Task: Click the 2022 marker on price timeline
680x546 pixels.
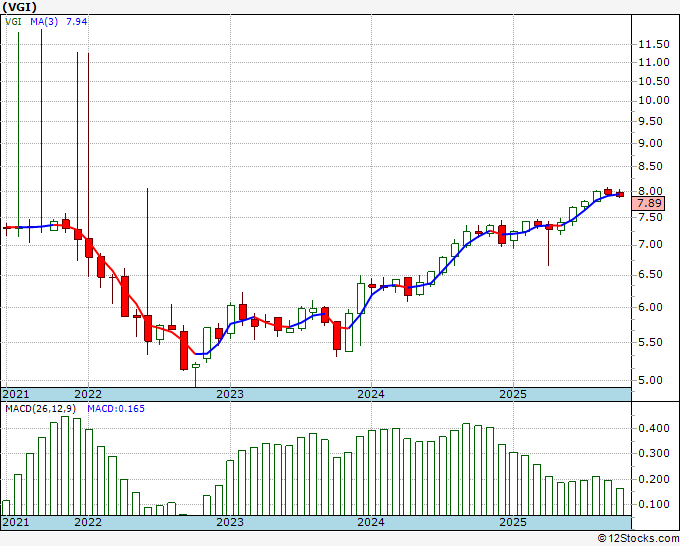Action: coord(88,394)
